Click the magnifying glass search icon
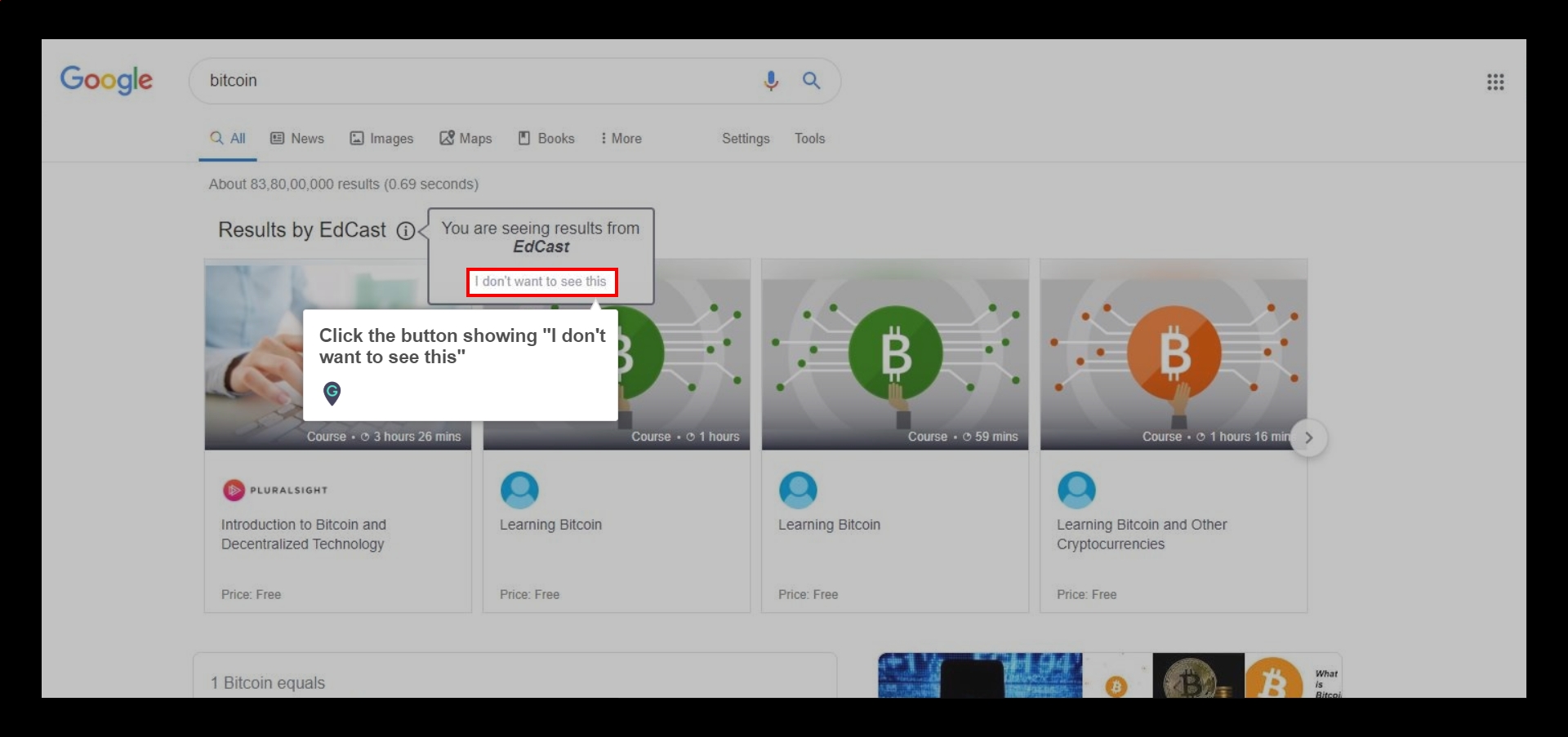The width and height of the screenshot is (1568, 737). (811, 80)
